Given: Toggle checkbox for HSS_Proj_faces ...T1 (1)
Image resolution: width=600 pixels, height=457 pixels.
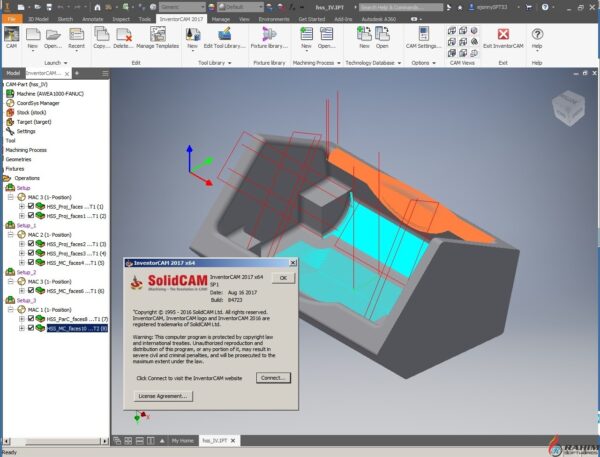Looking at the screenshot, I should [31, 206].
